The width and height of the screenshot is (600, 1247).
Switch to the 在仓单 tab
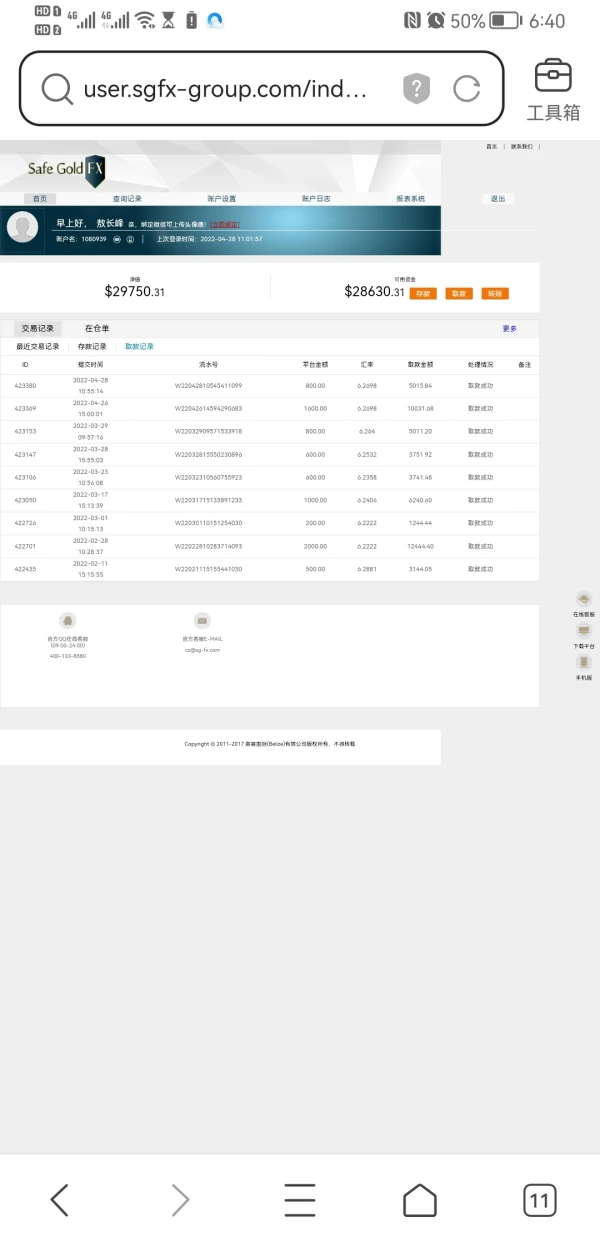pos(97,328)
